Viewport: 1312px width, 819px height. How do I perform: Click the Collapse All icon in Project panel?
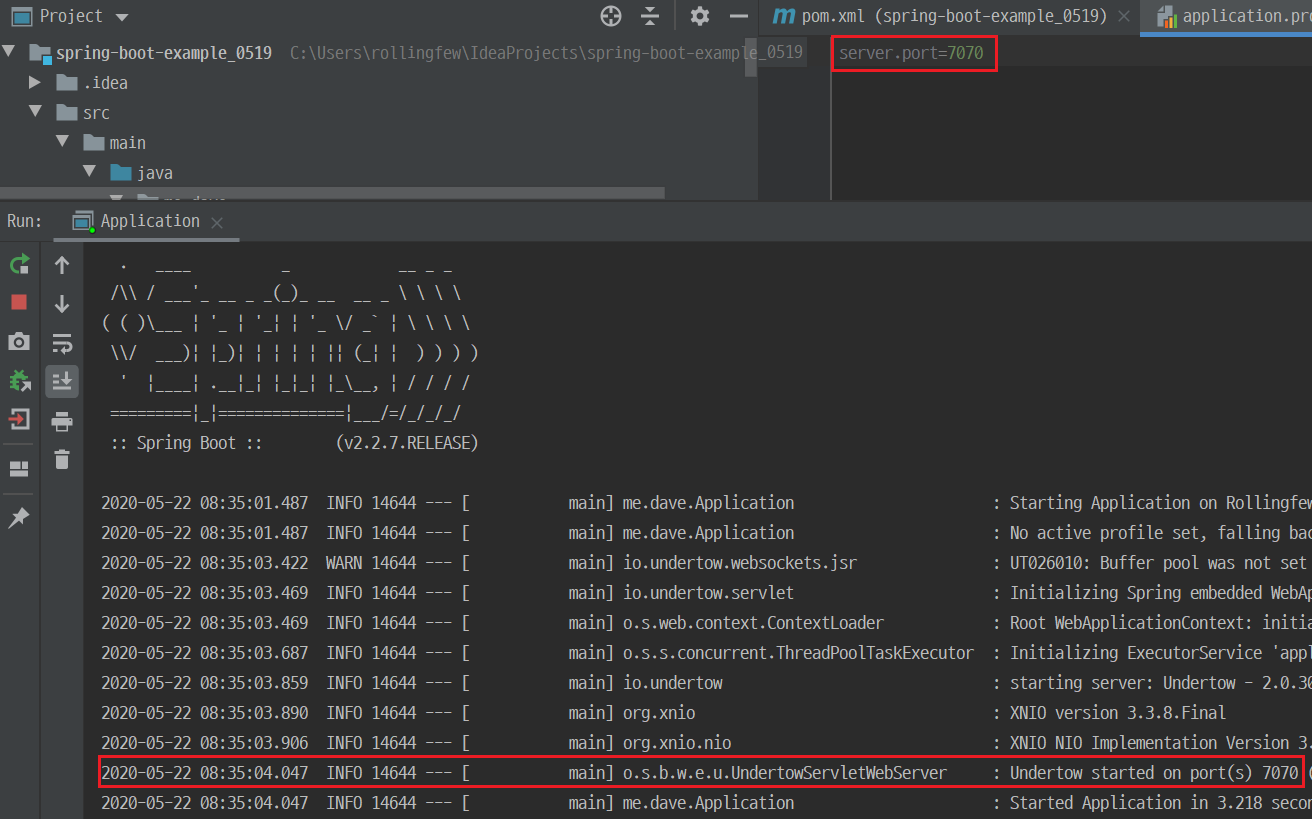pyautogui.click(x=651, y=16)
